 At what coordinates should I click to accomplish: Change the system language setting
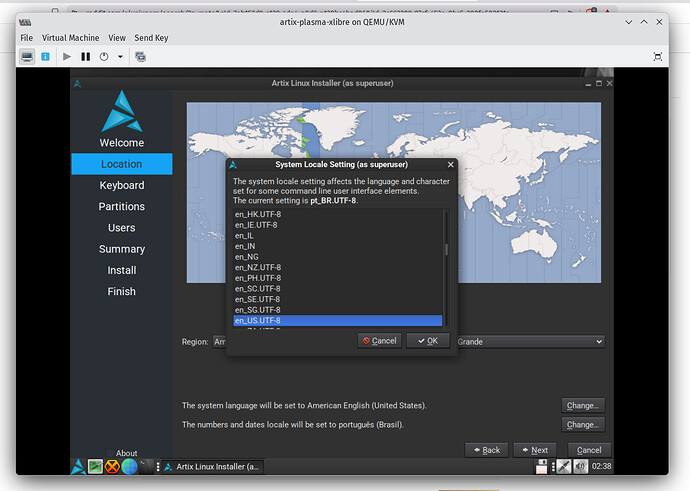point(583,406)
